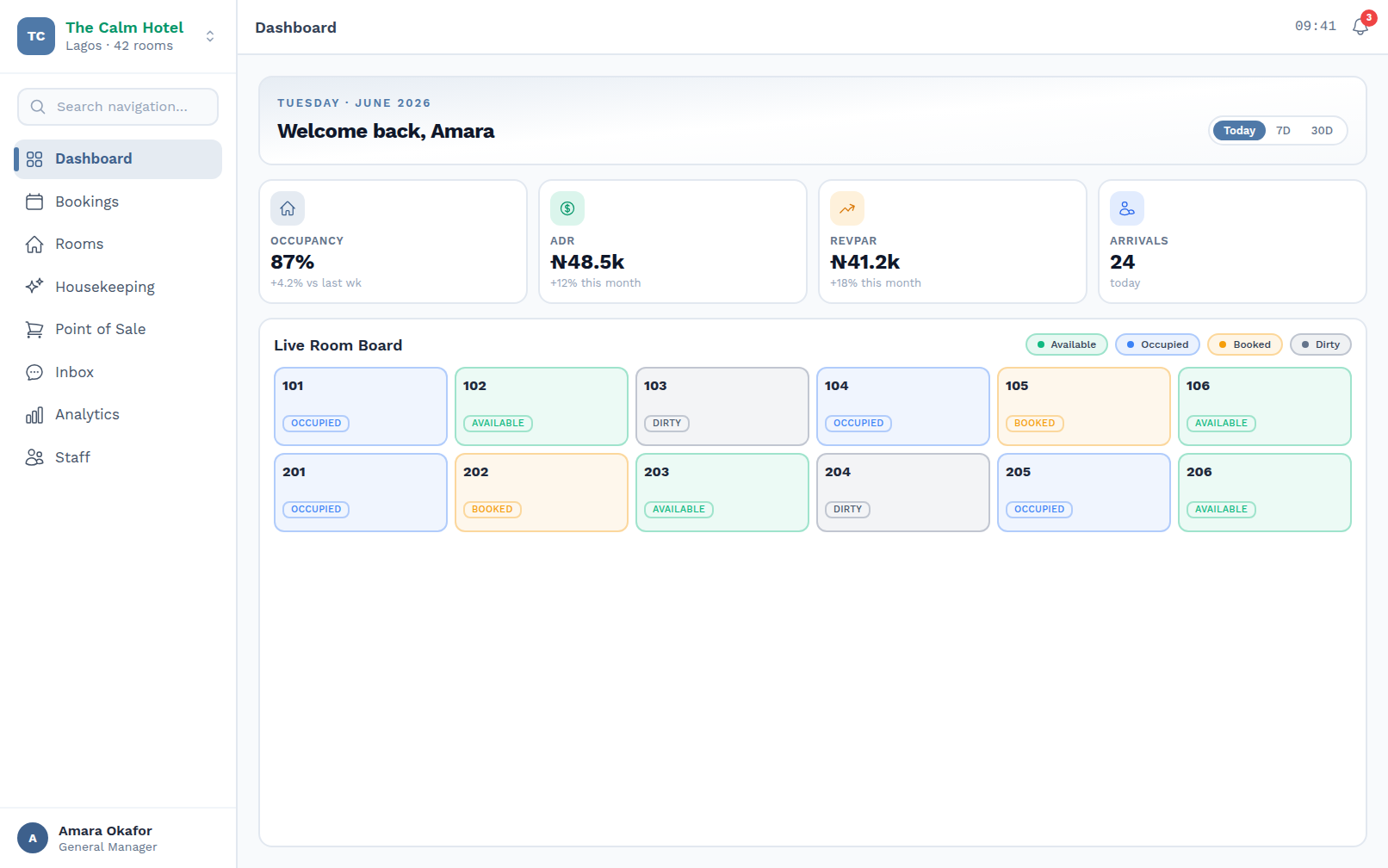Viewport: 1388px width, 868px height.
Task: Click the BOOKED badge on room 202
Action: [492, 510]
